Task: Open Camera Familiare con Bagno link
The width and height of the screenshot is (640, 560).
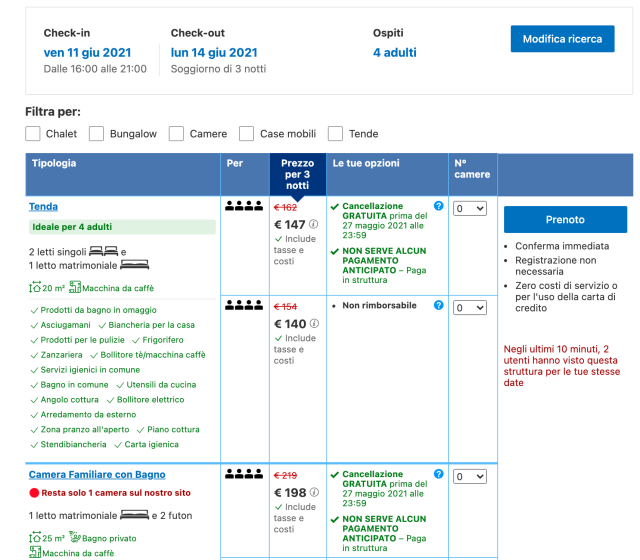Action: [97, 475]
